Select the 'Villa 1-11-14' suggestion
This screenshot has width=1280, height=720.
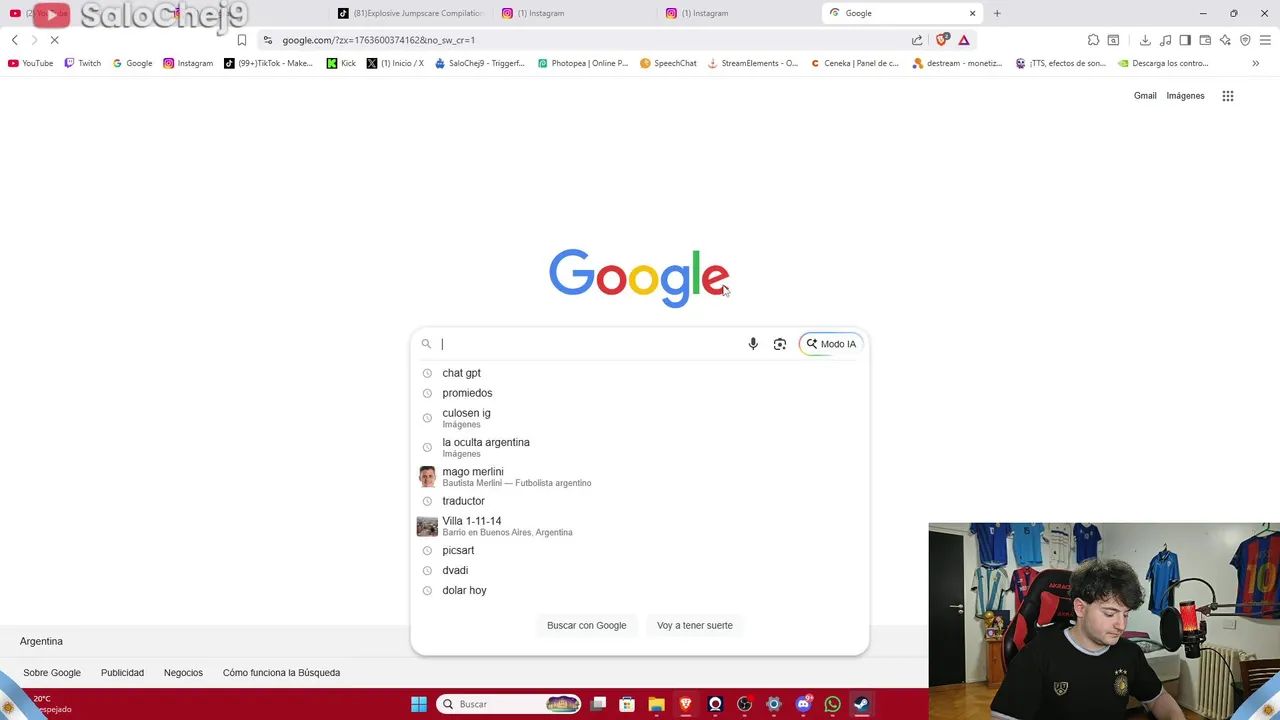click(640, 526)
